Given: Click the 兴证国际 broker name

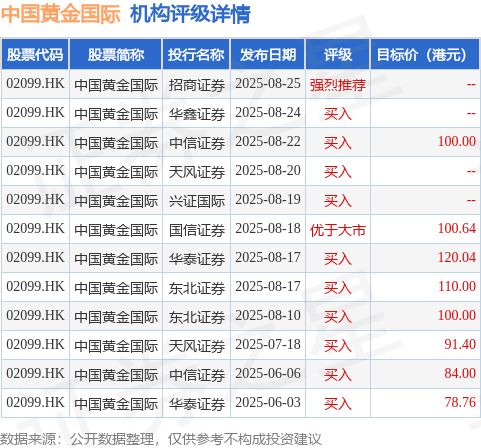Looking at the screenshot, I should (197, 201).
